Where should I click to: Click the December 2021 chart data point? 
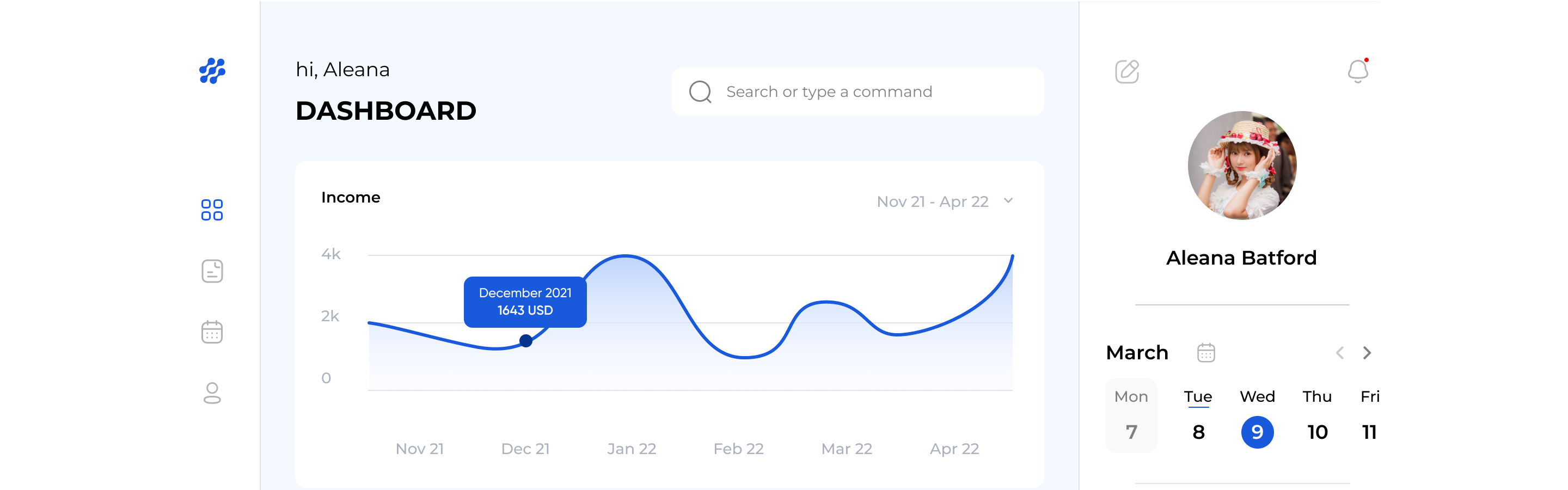click(526, 341)
